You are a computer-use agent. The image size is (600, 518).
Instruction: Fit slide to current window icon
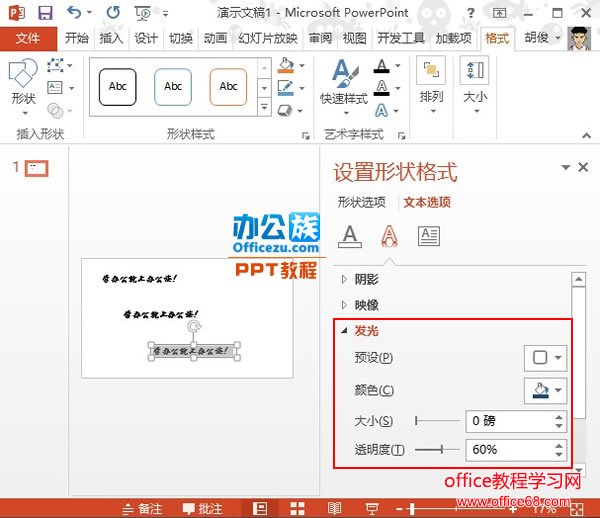[577, 510]
